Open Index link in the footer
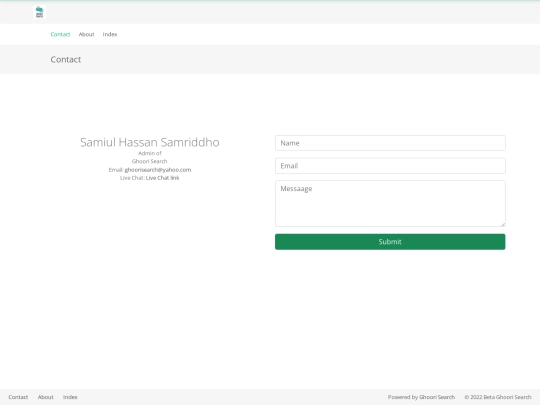Image resolution: width=540 pixels, height=405 pixels. click(70, 397)
